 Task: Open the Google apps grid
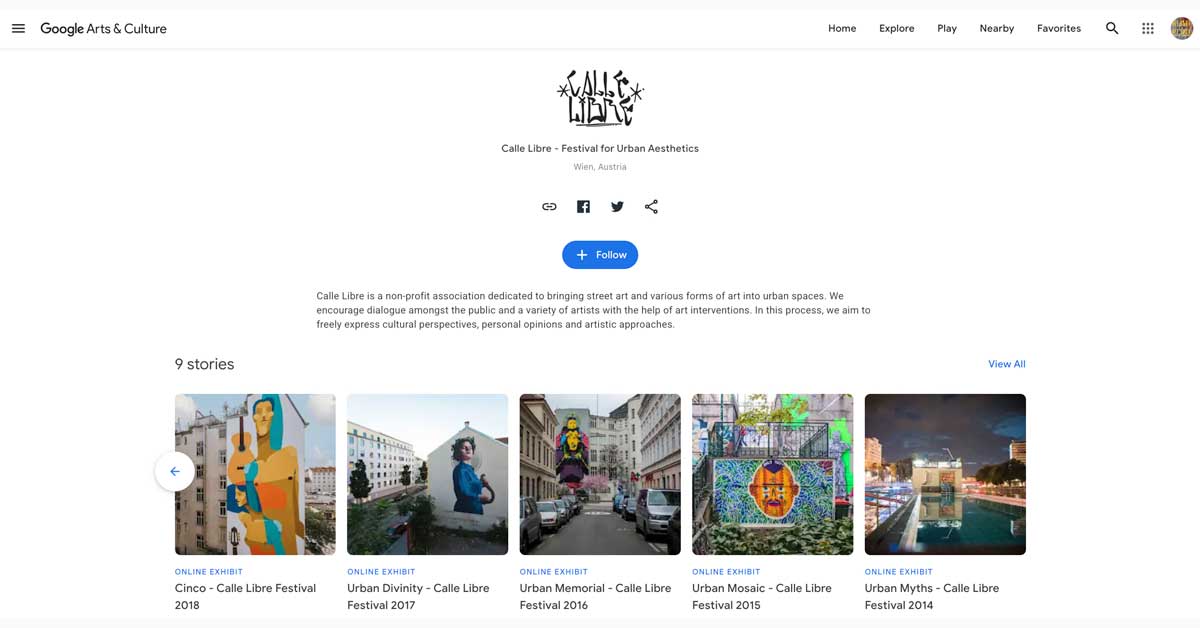tap(1148, 28)
